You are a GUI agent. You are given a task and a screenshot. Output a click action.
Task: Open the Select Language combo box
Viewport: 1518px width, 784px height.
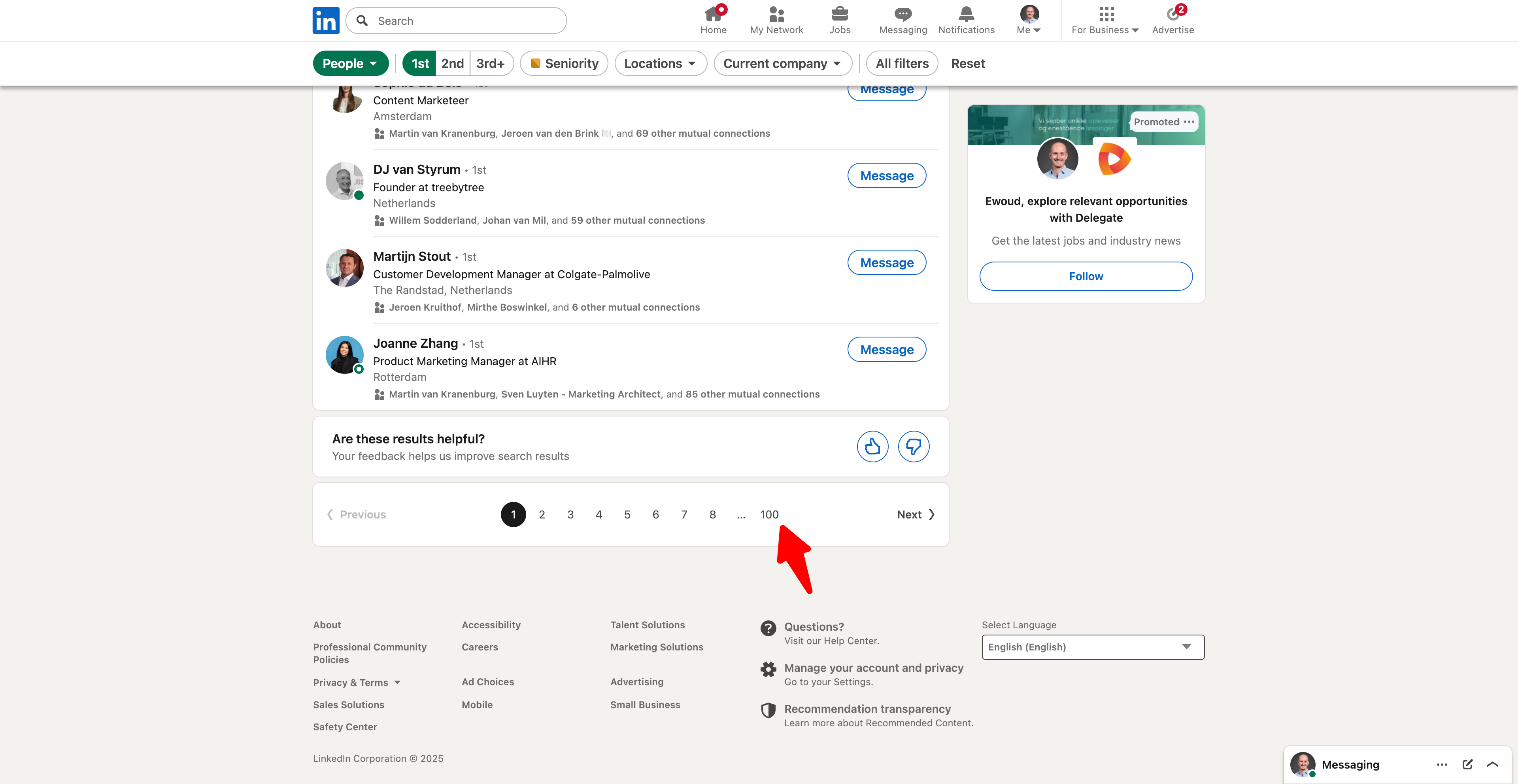click(x=1093, y=647)
